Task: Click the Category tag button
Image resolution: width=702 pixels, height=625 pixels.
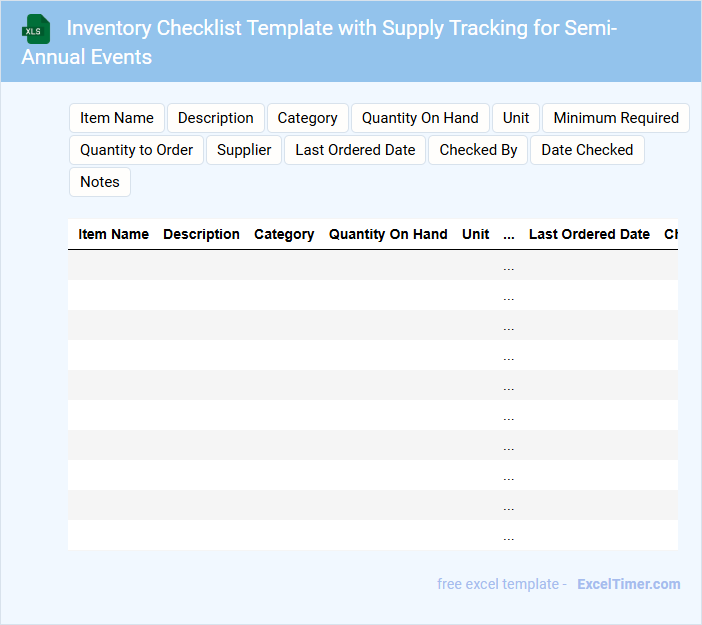Action: click(x=308, y=118)
